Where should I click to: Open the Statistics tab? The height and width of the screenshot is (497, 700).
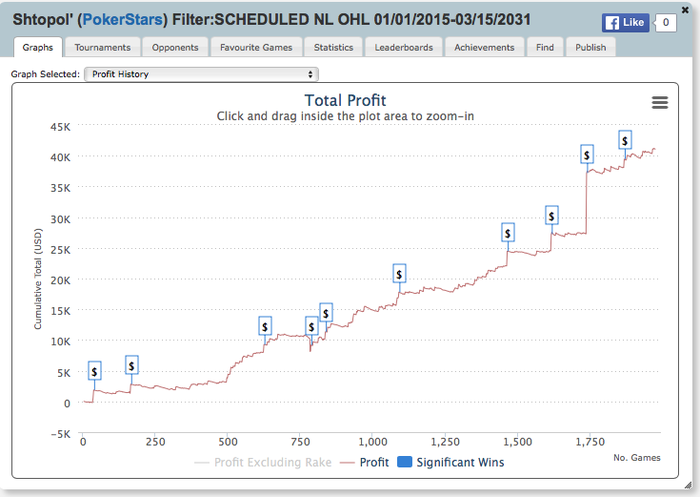coord(333,47)
